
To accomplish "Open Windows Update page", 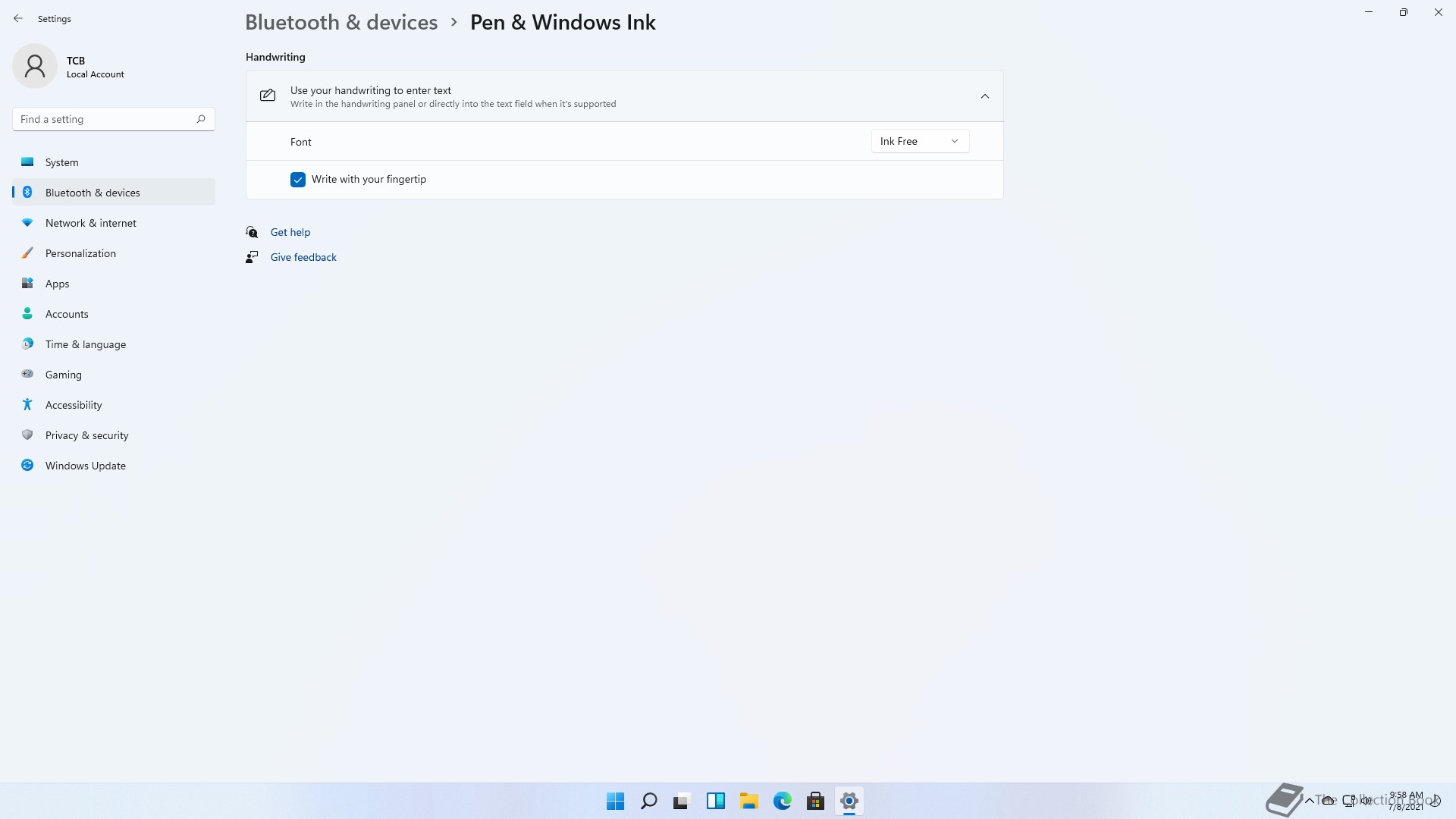I will click(114, 466).
